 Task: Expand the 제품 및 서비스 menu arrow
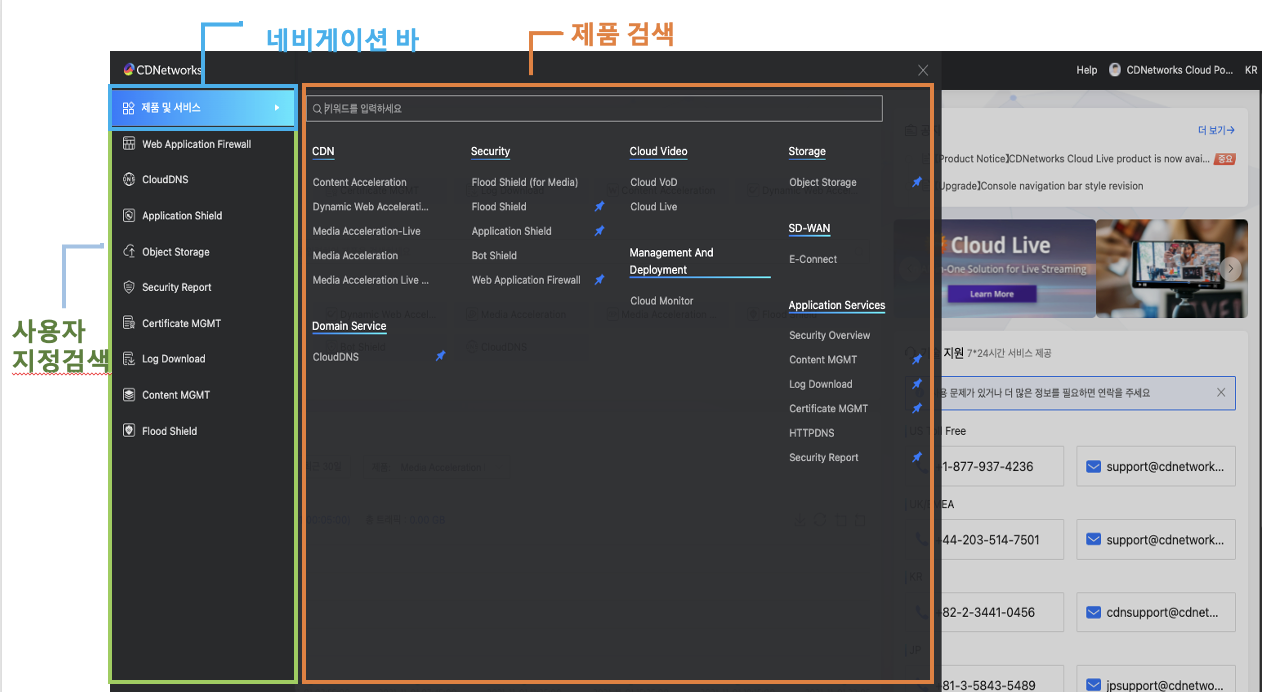(277, 108)
